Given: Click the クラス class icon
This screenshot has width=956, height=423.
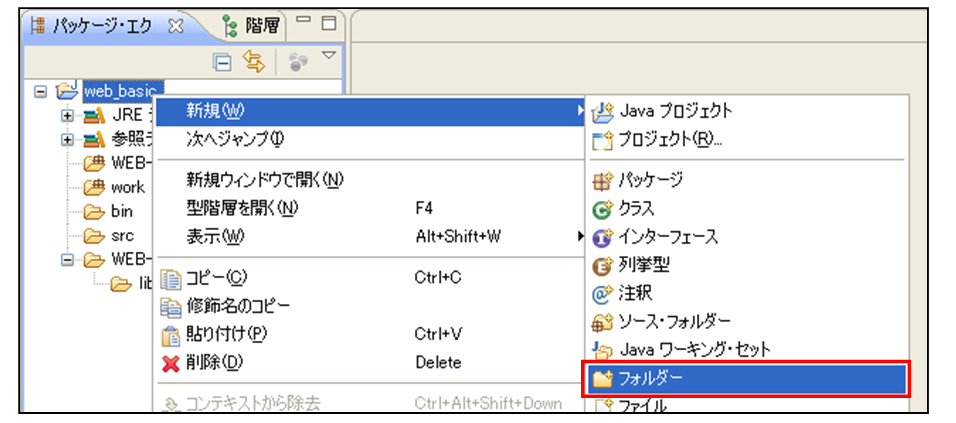Looking at the screenshot, I should click(602, 209).
